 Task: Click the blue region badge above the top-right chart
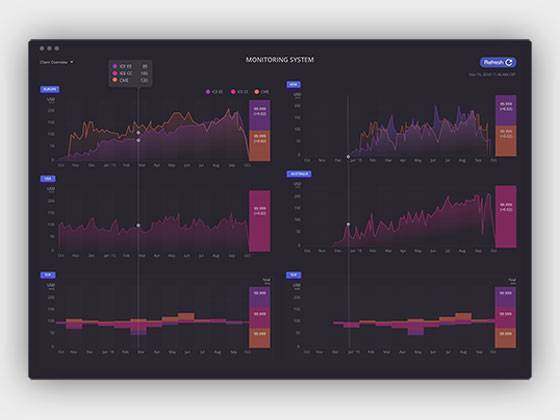(x=293, y=85)
